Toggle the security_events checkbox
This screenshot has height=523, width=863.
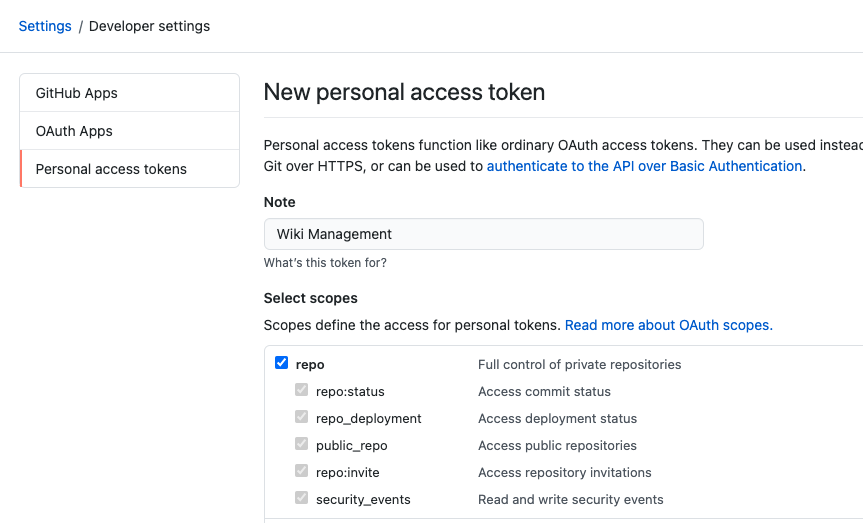coord(301,499)
